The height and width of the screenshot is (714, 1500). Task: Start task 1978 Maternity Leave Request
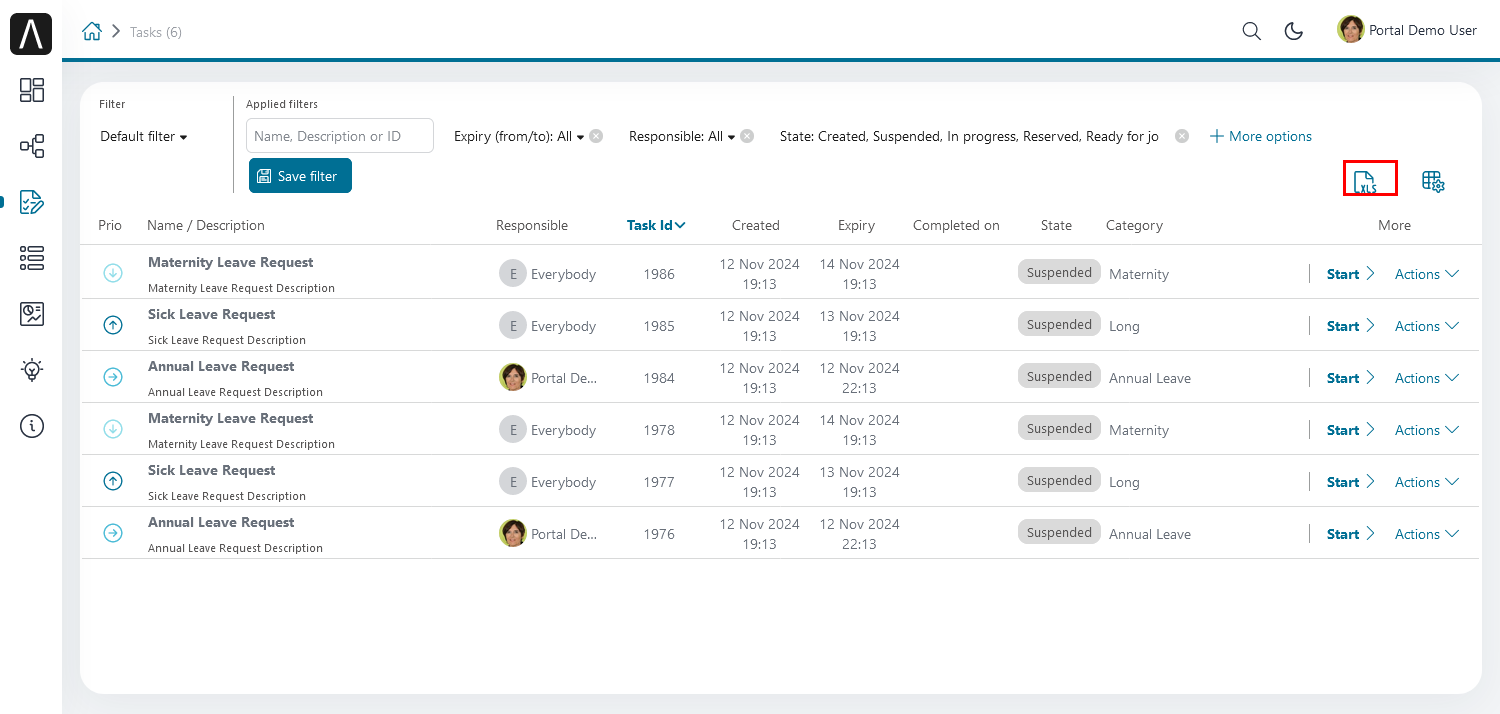1351,430
